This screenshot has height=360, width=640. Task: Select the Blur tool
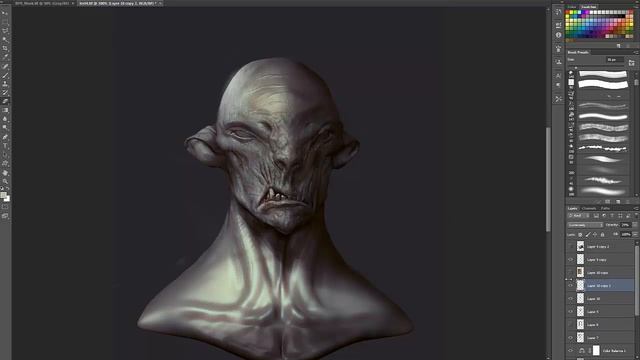pos(5,119)
